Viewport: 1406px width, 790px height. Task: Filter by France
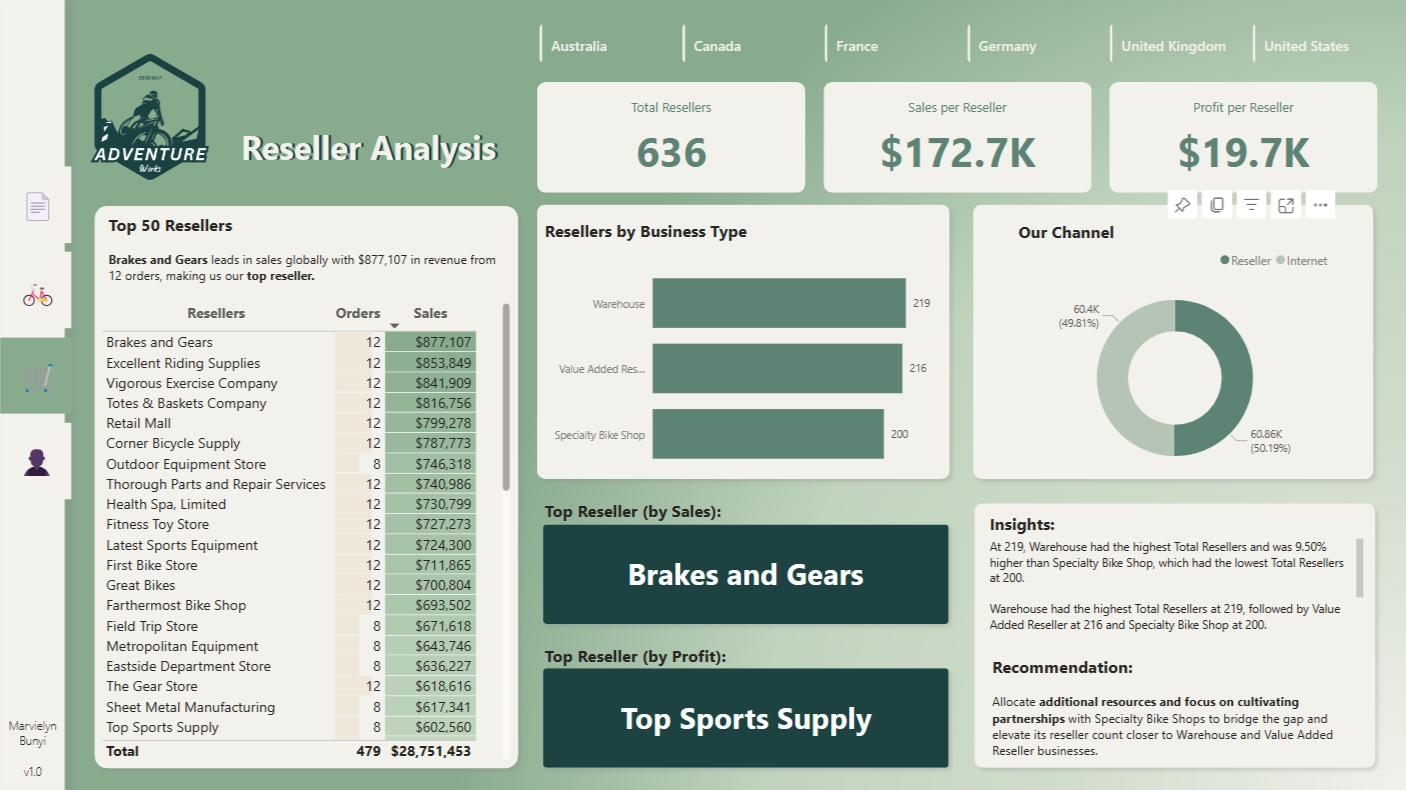click(x=857, y=46)
